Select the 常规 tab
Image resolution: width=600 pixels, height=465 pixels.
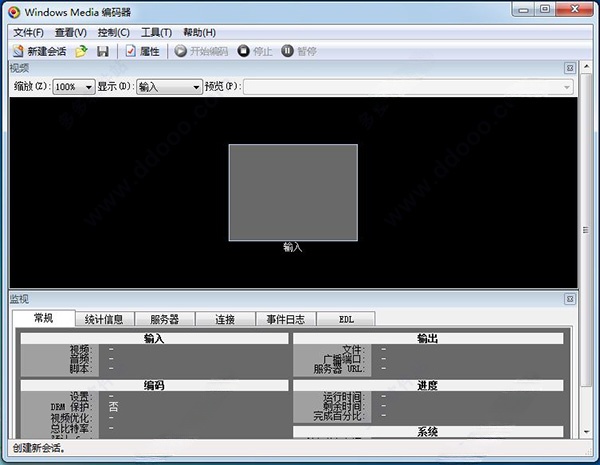44,318
